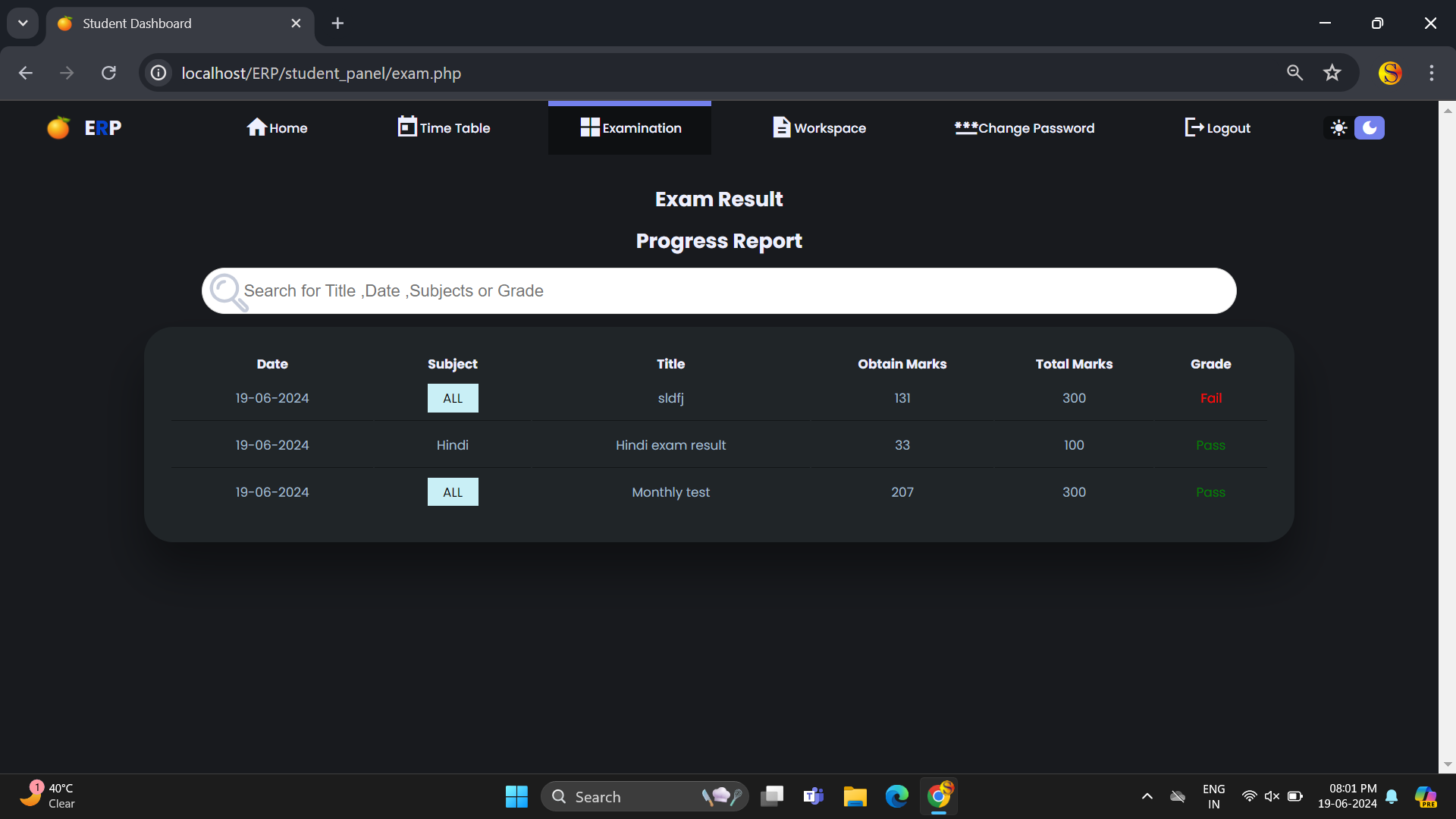Open the Workspace nav link
Image resolution: width=1456 pixels, height=819 pixels.
coord(819,128)
